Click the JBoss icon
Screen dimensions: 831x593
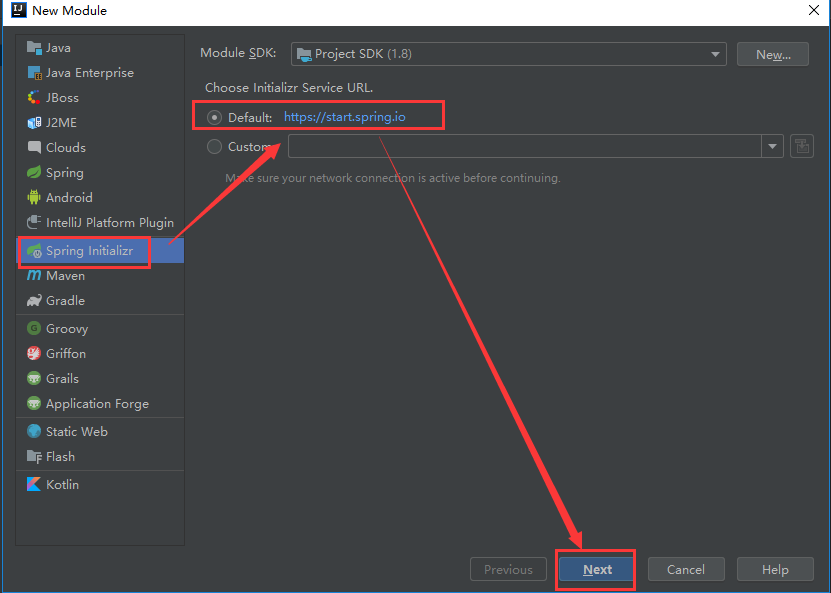tap(34, 98)
